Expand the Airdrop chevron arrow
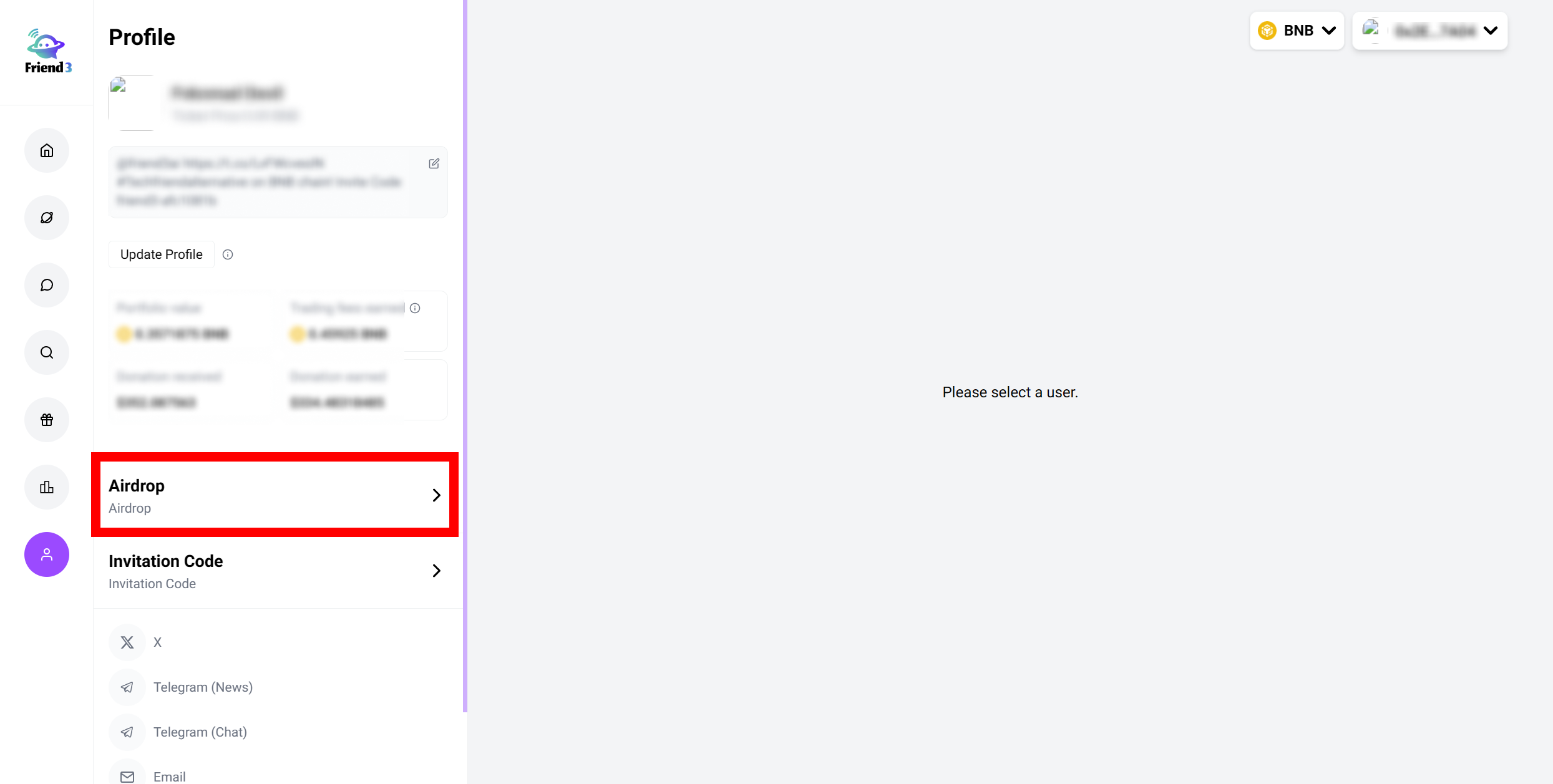Viewport: 1553px width, 784px height. (436, 495)
